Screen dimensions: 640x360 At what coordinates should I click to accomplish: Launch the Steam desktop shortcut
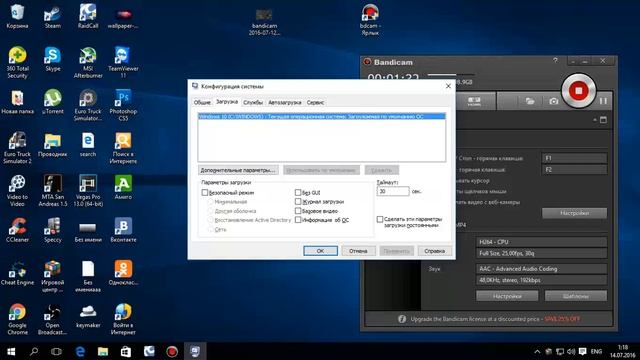pos(53,16)
